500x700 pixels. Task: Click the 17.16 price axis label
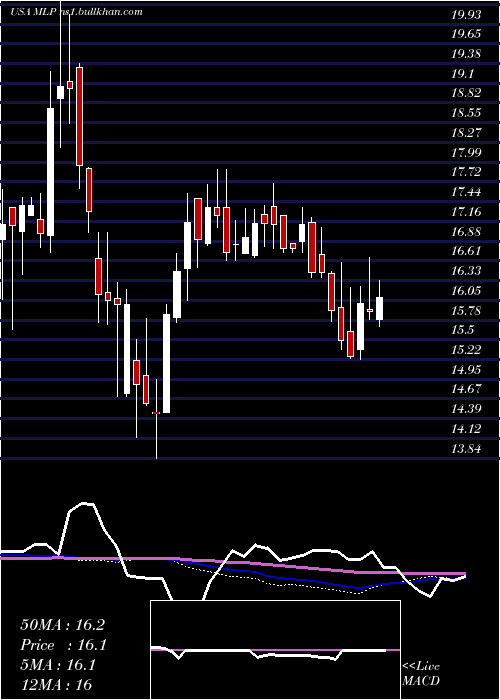[x=467, y=212]
